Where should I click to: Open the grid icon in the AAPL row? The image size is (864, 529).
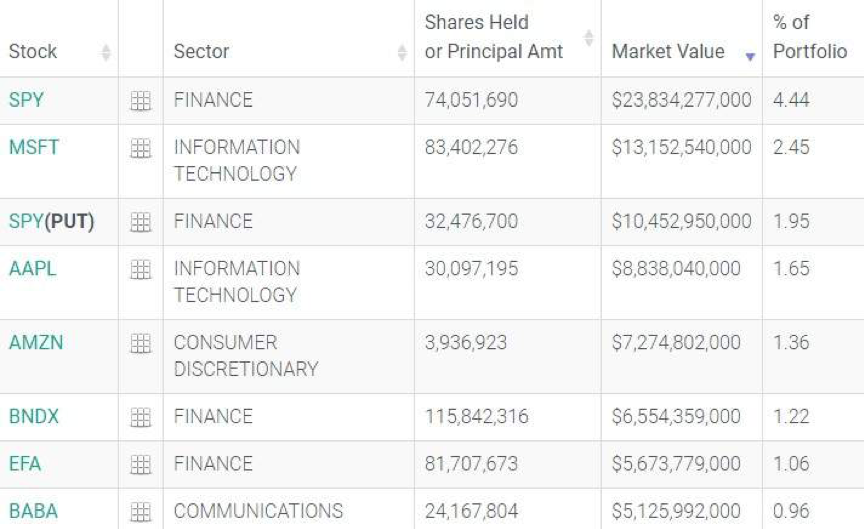tap(140, 269)
